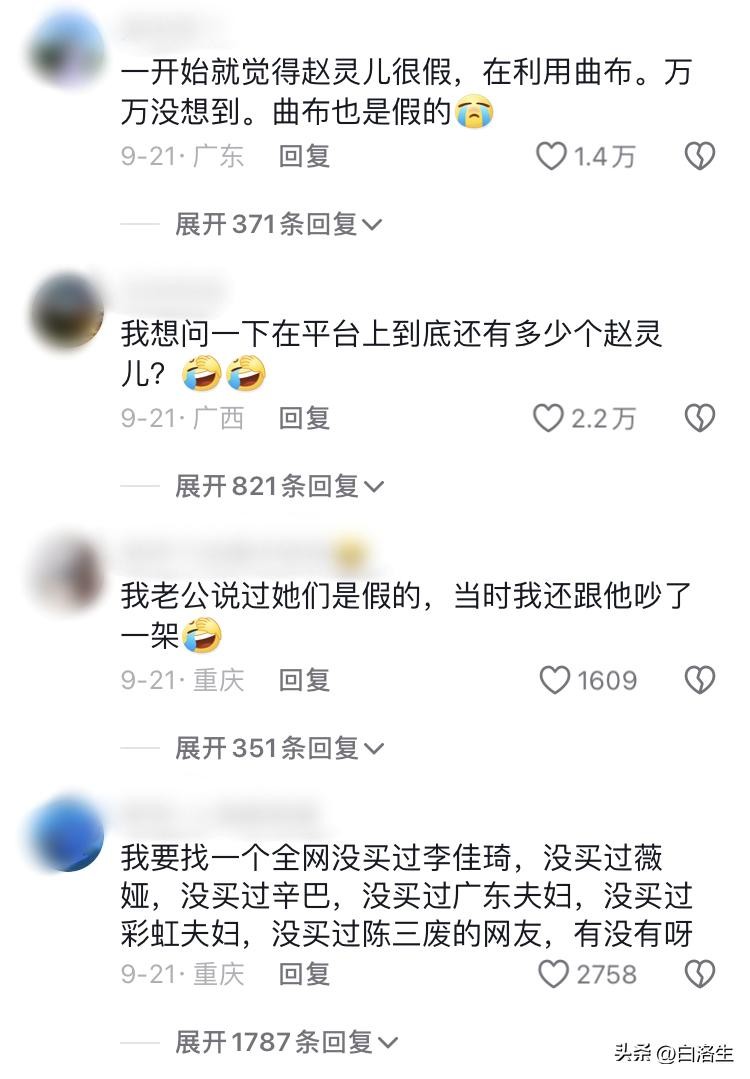
Task: Like the comment with 1.4万 likes
Action: tap(551, 156)
